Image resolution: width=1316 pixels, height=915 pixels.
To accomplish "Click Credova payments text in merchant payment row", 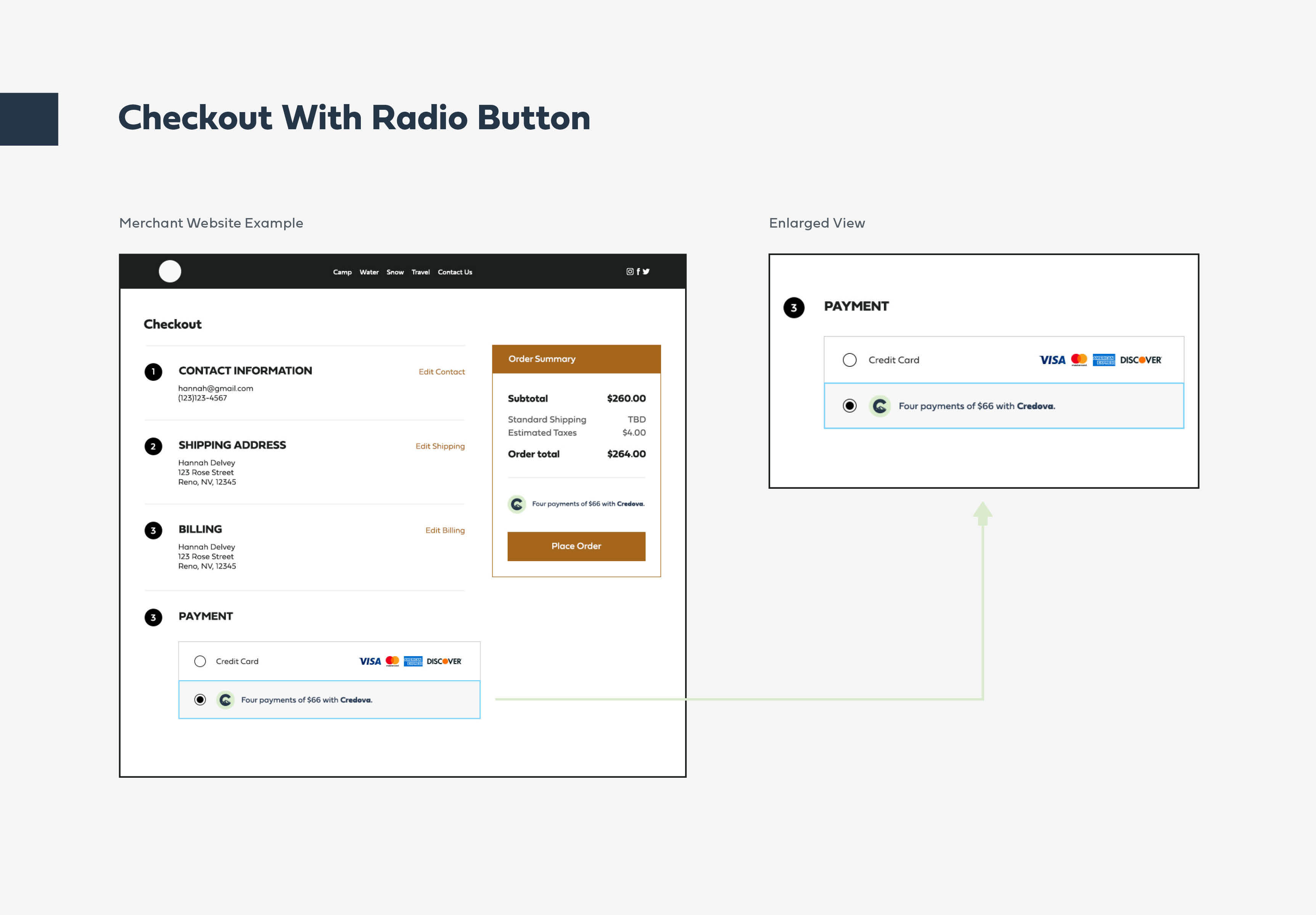I will pos(307,700).
